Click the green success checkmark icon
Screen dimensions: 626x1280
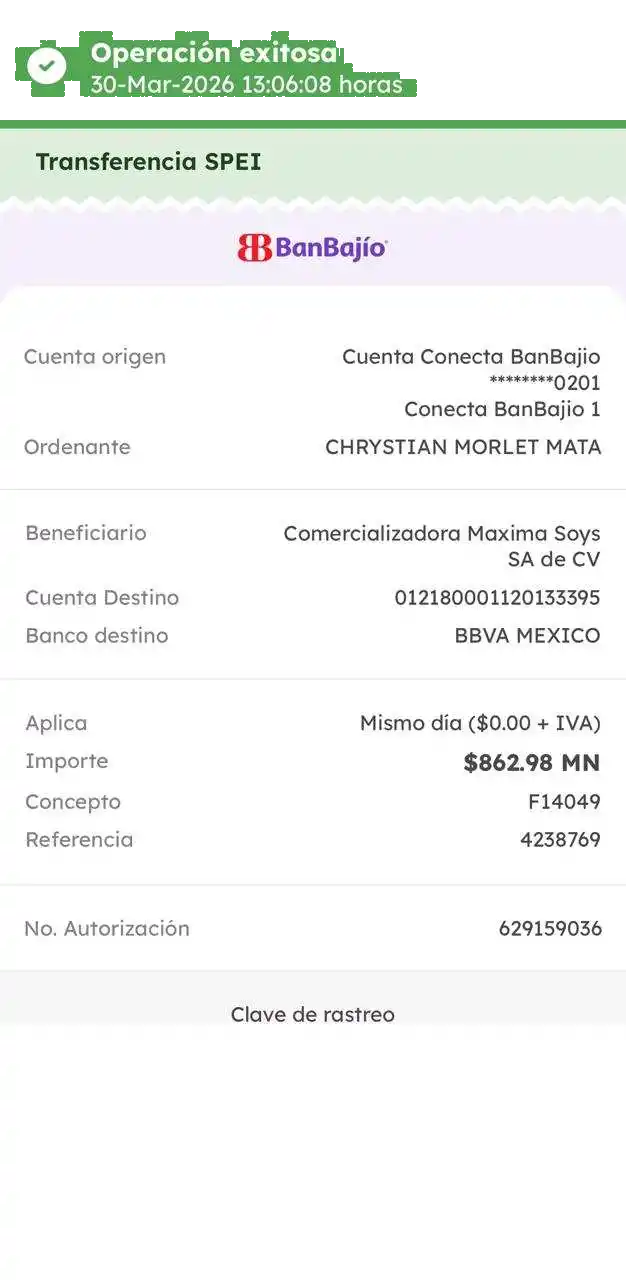click(x=46, y=66)
